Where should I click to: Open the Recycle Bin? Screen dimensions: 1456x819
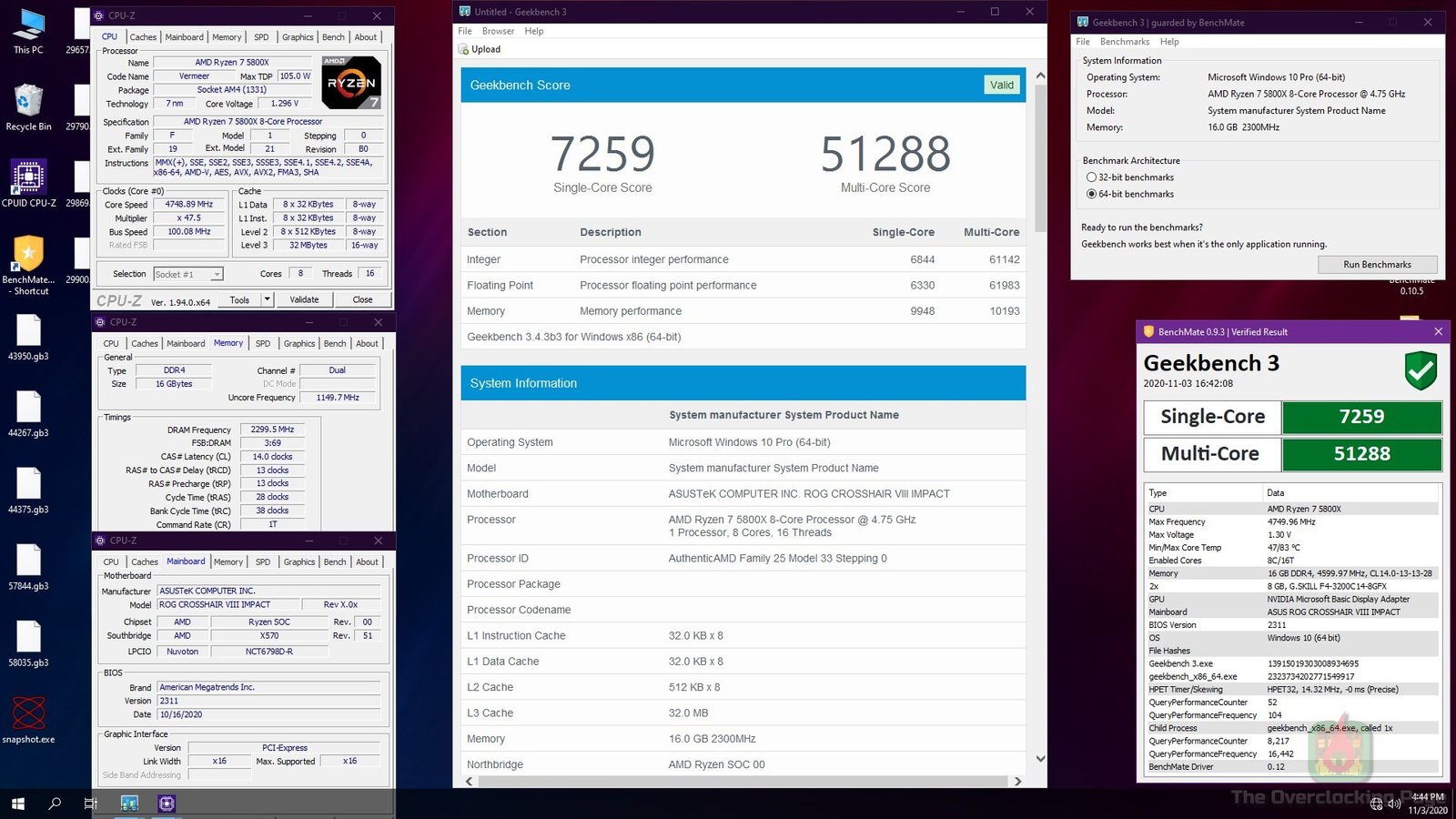(28, 100)
